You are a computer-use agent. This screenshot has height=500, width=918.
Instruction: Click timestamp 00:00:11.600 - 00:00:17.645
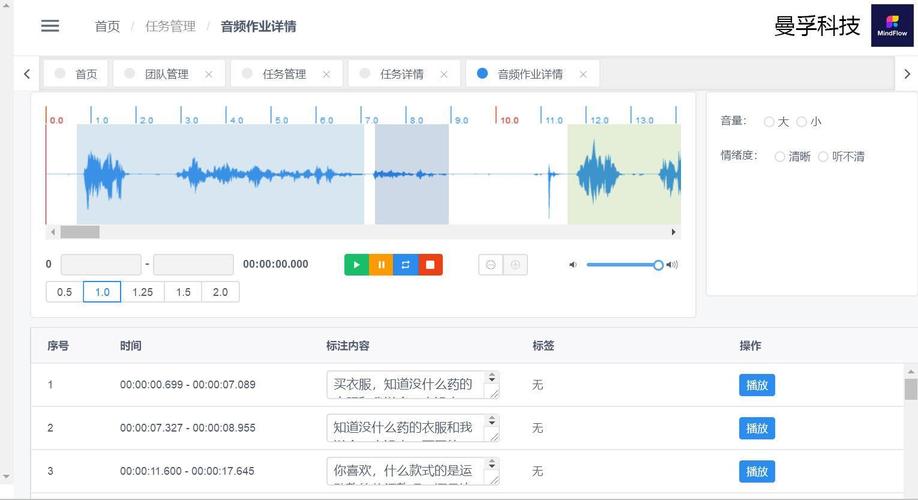pyautogui.click(x=187, y=471)
